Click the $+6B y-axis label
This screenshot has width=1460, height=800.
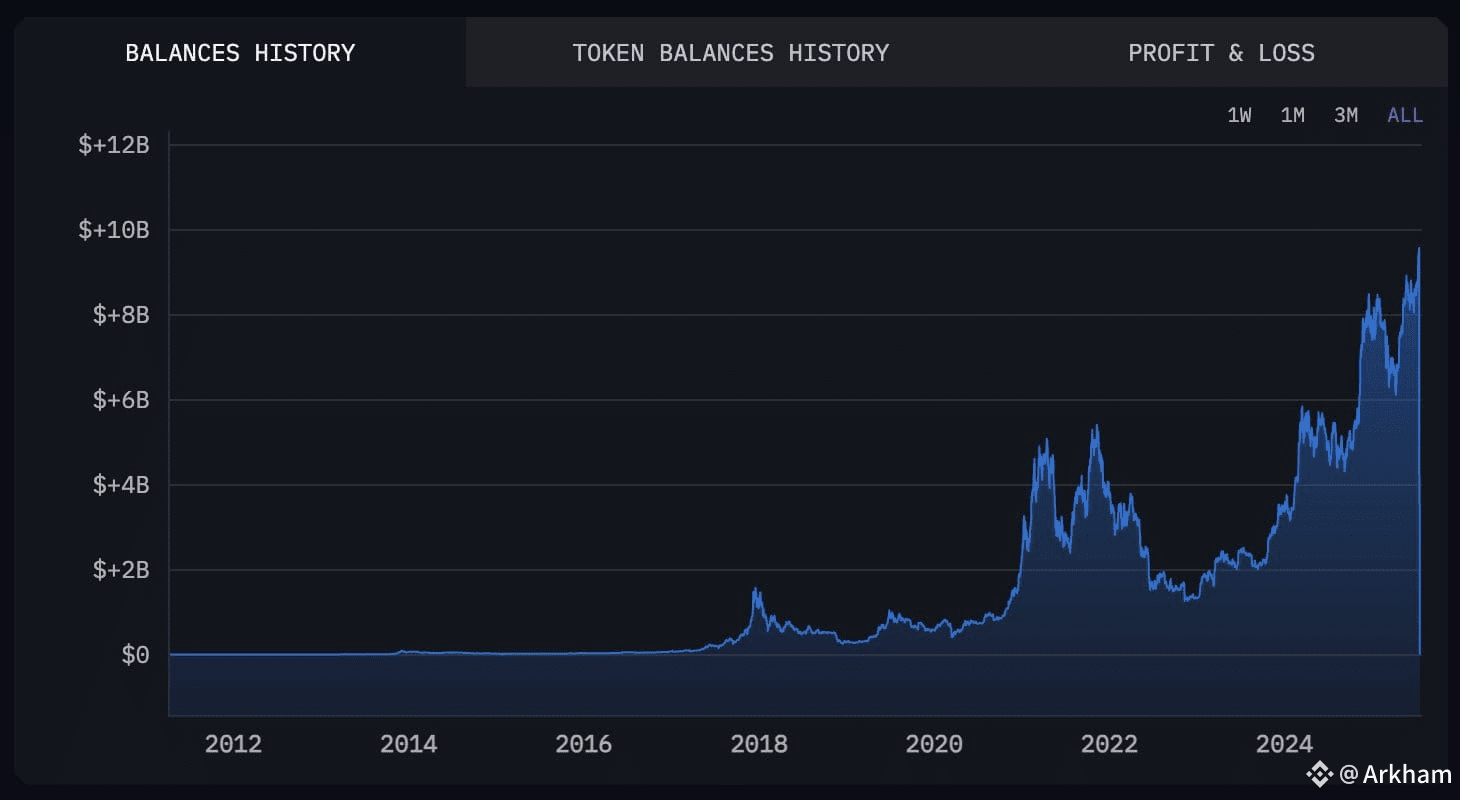(121, 400)
